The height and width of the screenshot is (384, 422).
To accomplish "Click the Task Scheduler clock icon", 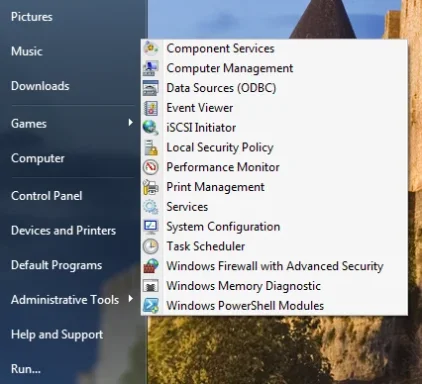I will tap(151, 246).
